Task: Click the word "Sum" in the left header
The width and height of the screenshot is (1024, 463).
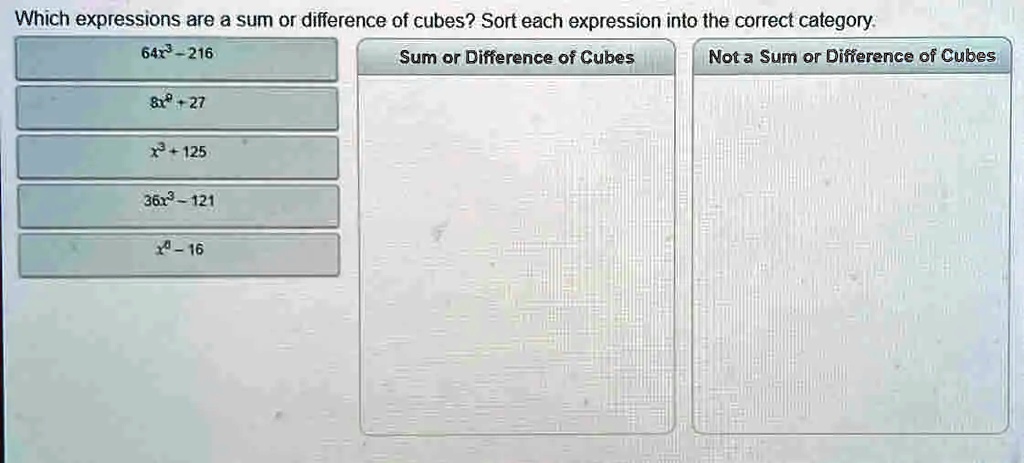Action: tap(418, 58)
